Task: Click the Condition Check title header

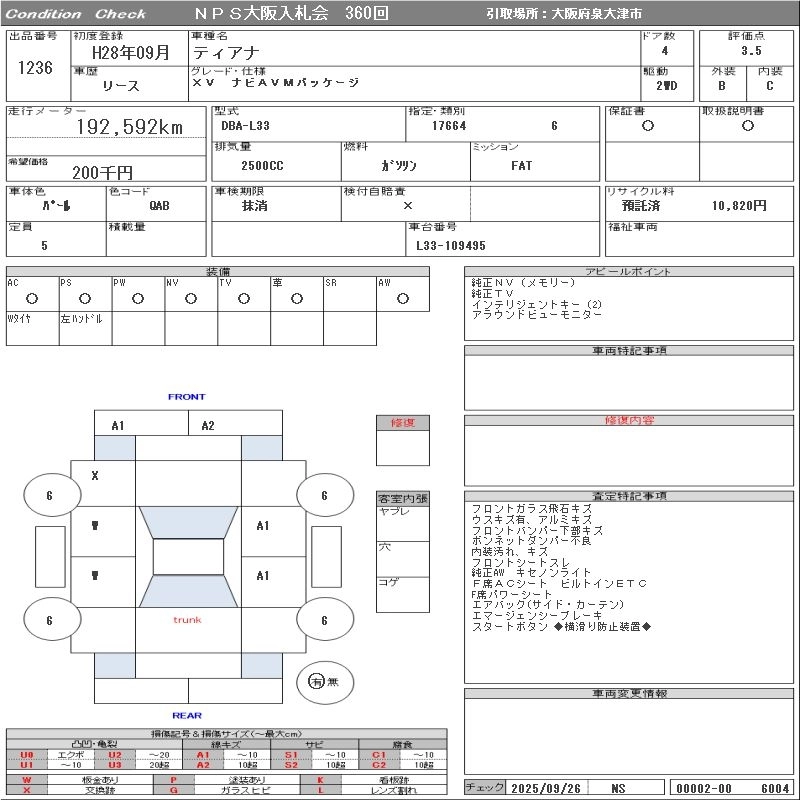Action: 76,14
